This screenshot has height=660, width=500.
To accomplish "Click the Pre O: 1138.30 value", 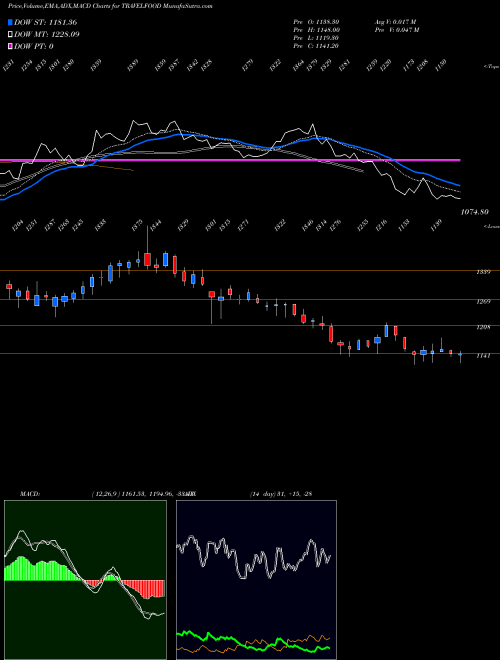I will (316, 21).
